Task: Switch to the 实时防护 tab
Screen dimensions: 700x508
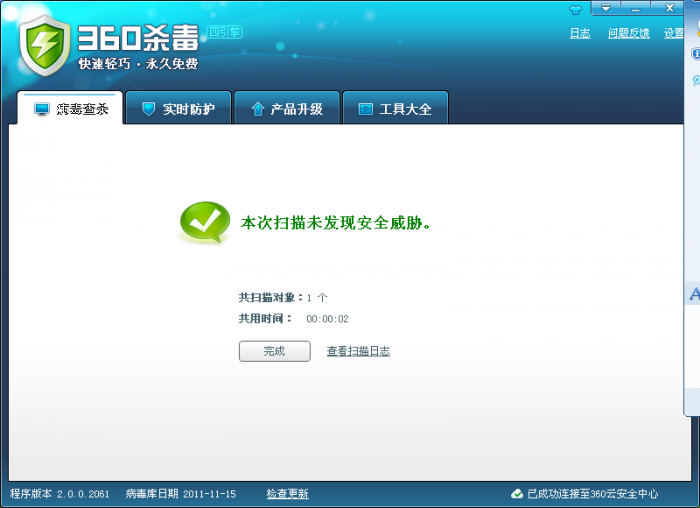Action: 179,108
